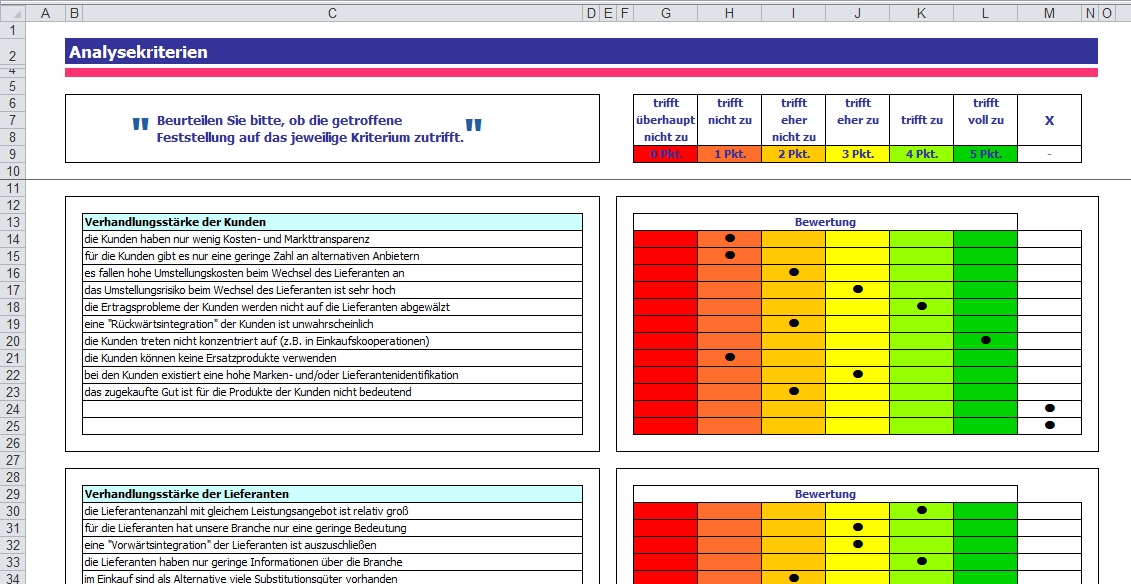Screen dimensions: 1131x584
Task: Click the rating dot for 'Vorwärtsintegration' row
Action: click(858, 544)
